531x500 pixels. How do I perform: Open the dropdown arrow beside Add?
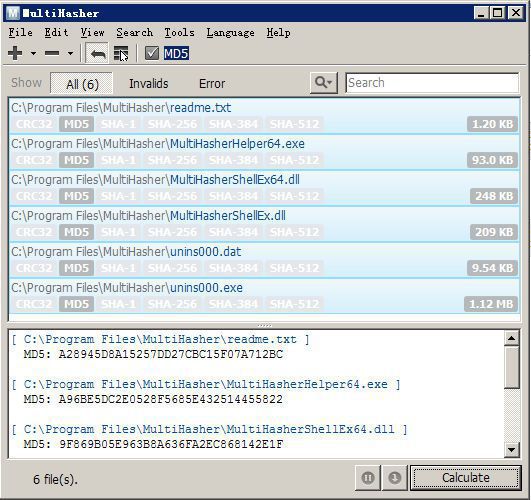[x=33, y=53]
